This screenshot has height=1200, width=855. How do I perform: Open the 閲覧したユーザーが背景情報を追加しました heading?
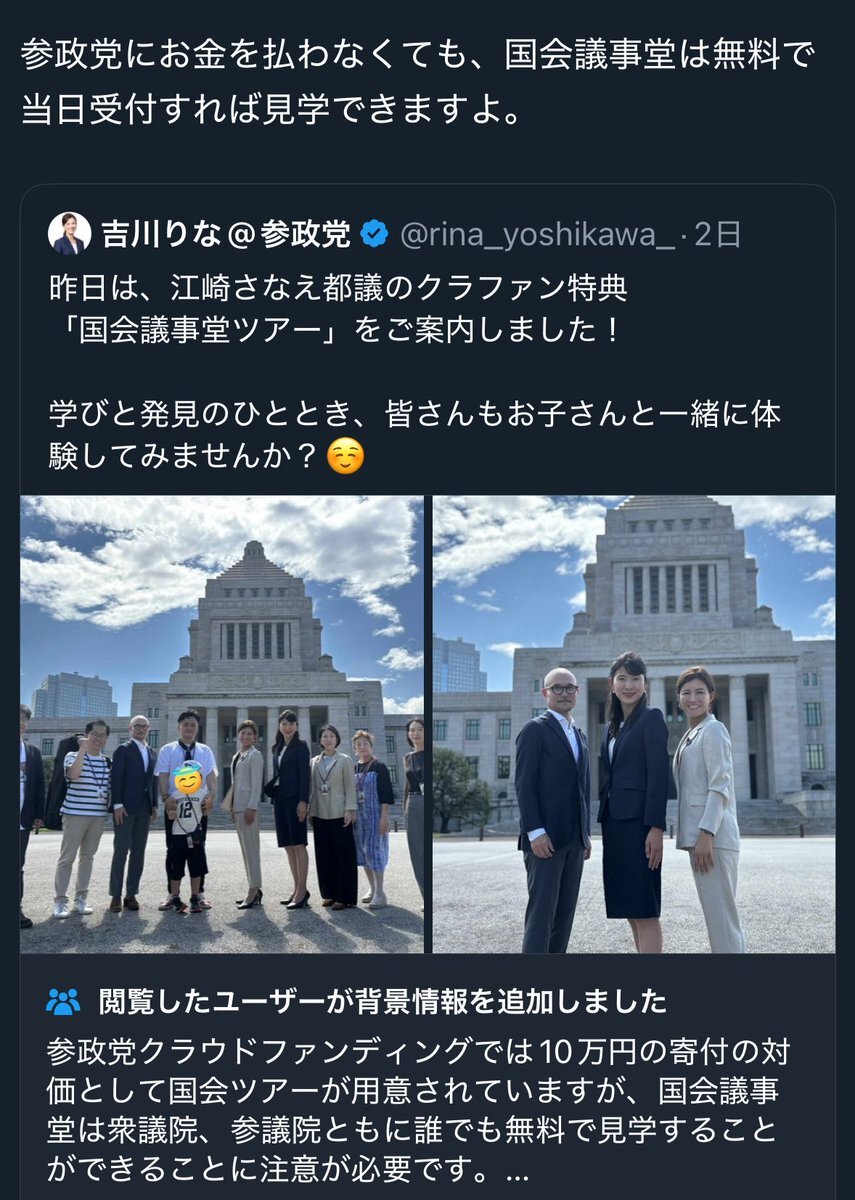pyautogui.click(x=382, y=1000)
